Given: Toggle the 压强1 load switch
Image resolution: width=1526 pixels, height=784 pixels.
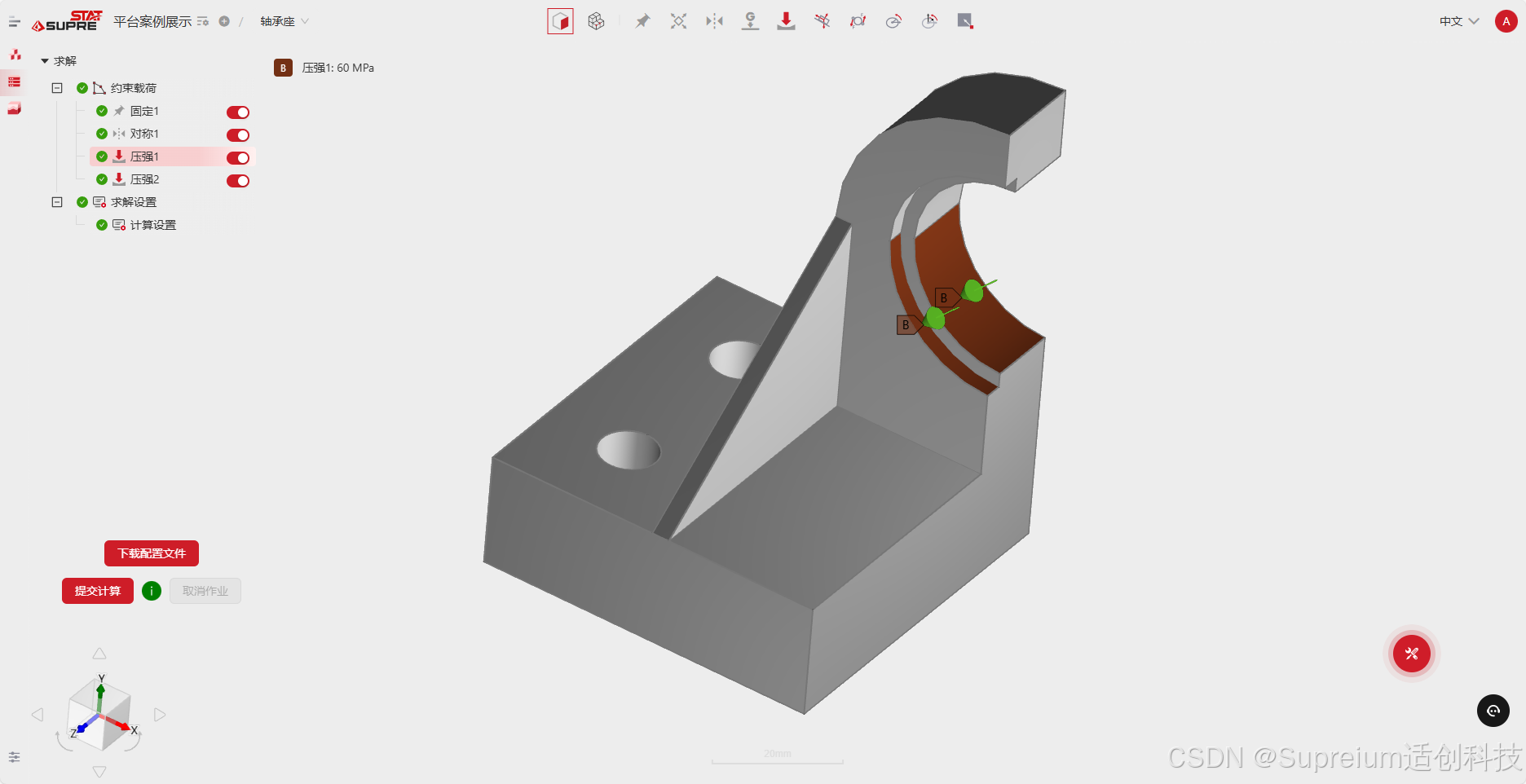Looking at the screenshot, I should tap(238, 158).
